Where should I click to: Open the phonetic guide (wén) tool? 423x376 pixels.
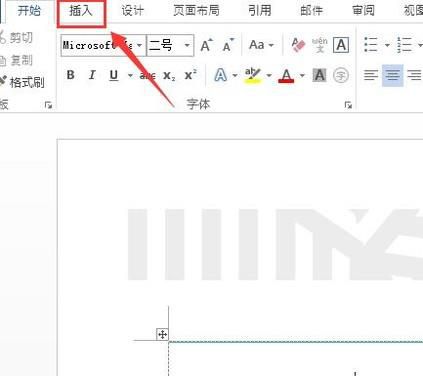tap(320, 45)
